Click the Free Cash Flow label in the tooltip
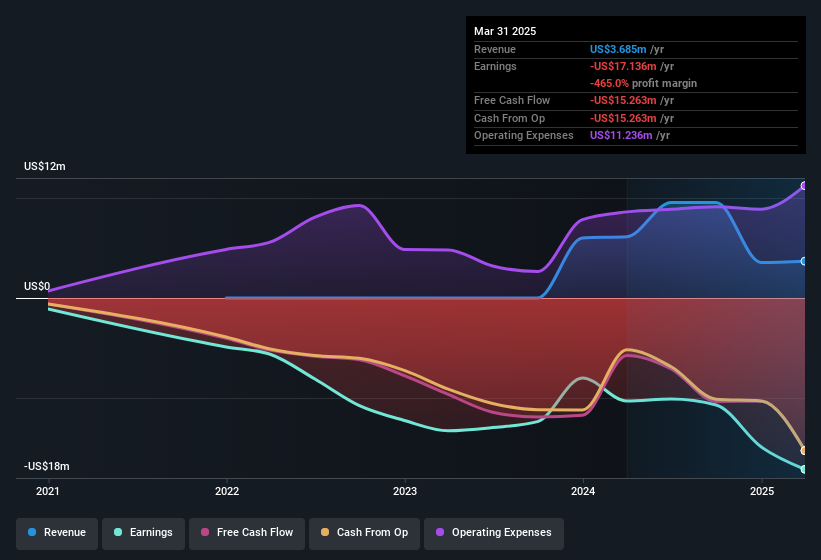The height and width of the screenshot is (560, 821). click(x=512, y=100)
